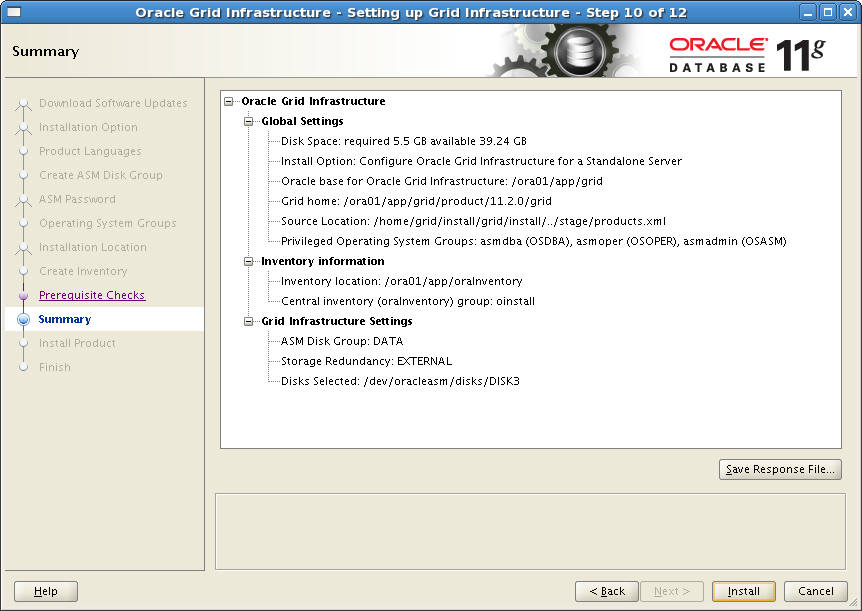Select 'Central inventory (oraInventory) group: oinstall' row
This screenshot has height=611, width=862.
[407, 301]
